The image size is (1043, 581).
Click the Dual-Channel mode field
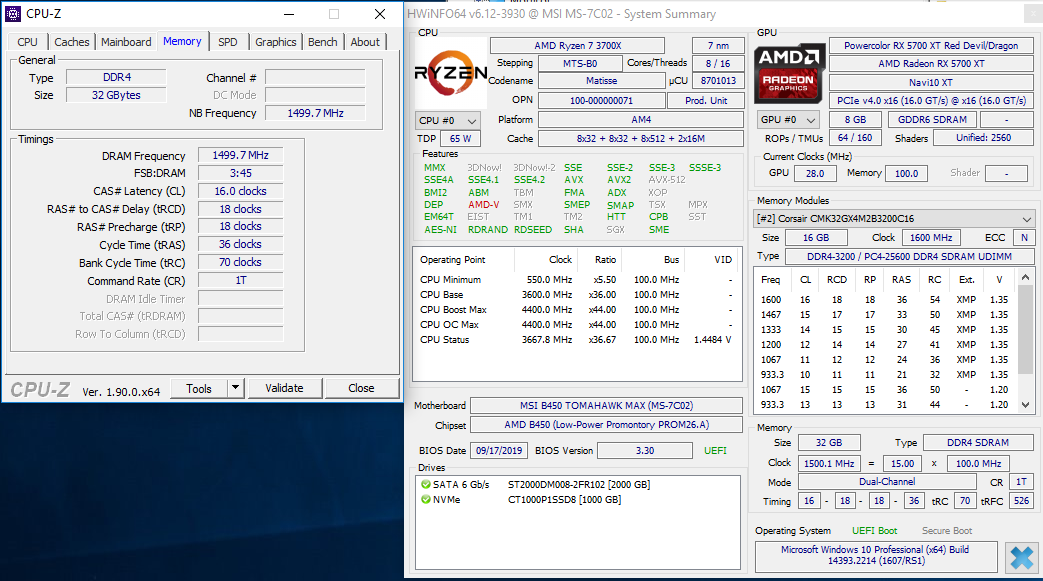(x=887, y=481)
